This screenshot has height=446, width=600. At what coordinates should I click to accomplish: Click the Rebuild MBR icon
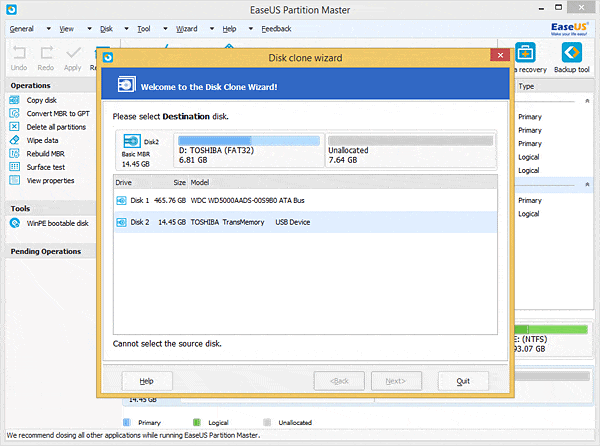click(14, 153)
